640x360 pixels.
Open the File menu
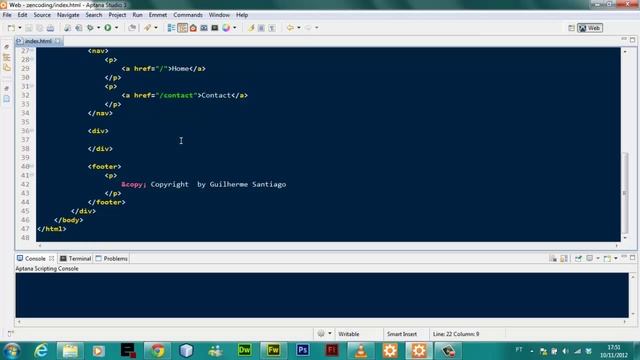tap(7, 15)
